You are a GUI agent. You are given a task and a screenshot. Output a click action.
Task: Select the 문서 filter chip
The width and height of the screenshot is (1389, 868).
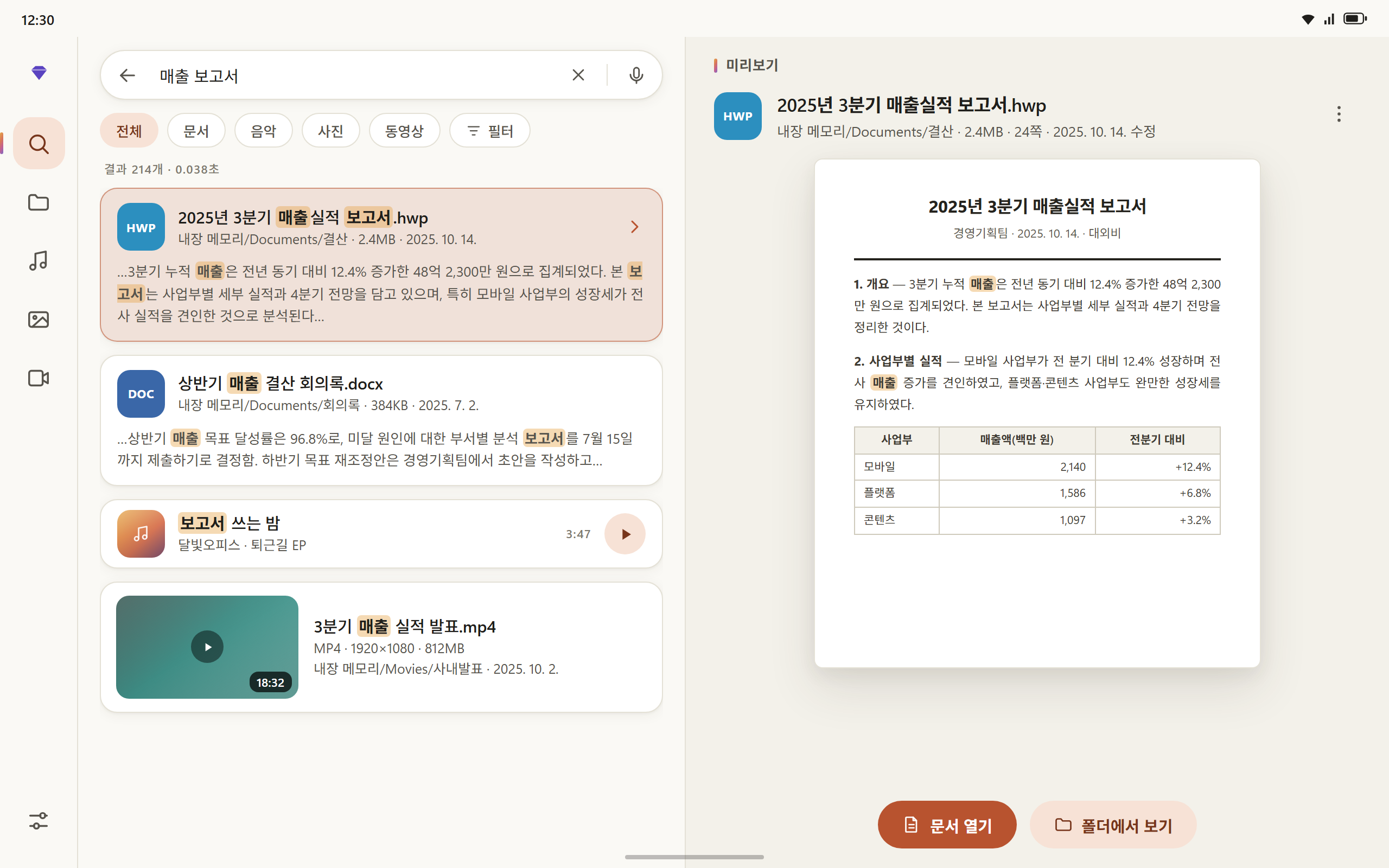(196, 130)
